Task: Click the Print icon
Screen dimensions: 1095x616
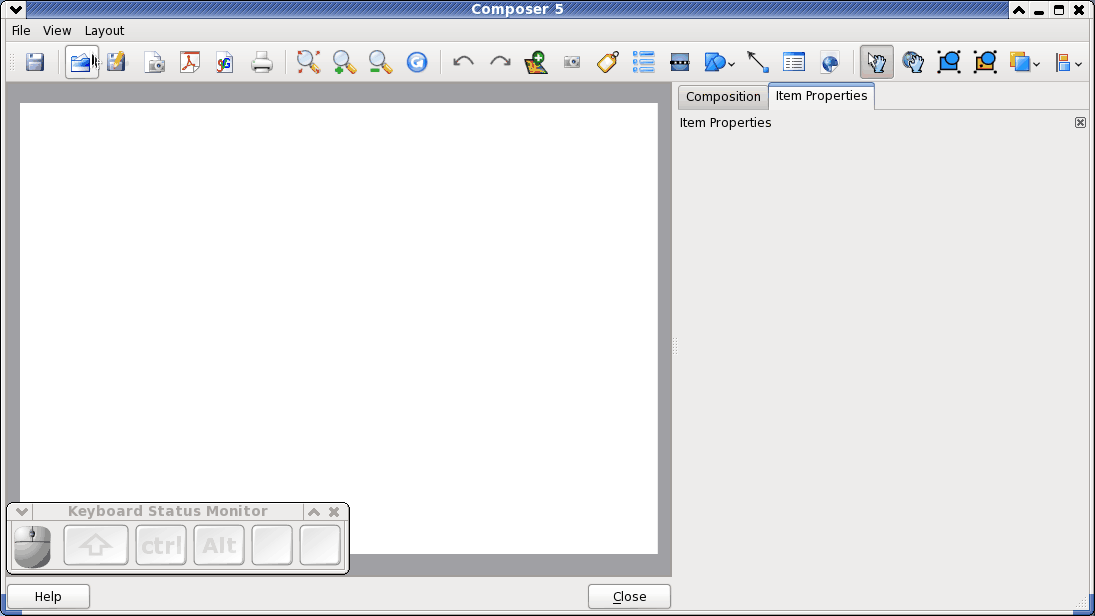Action: (x=262, y=62)
